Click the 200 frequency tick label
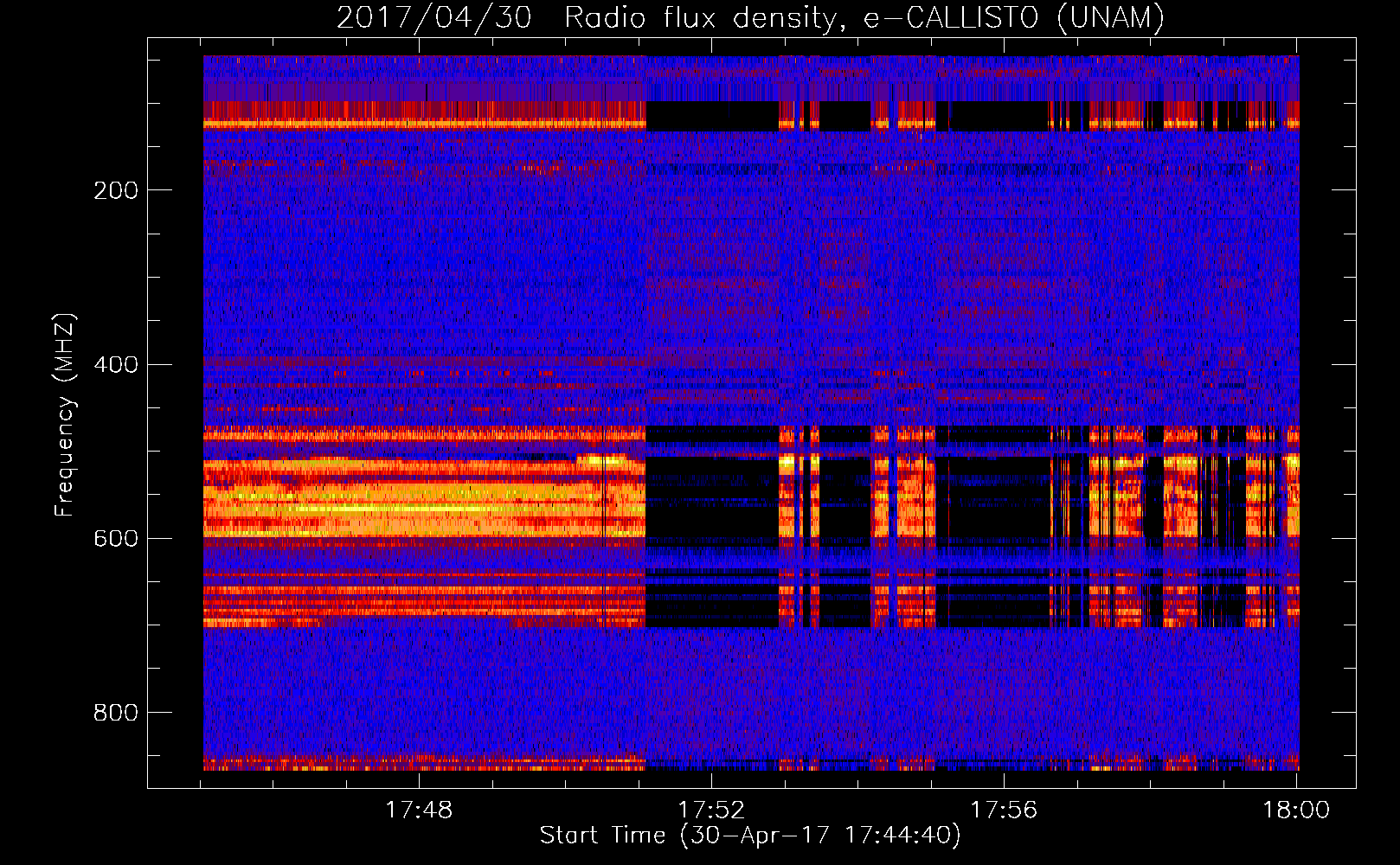Viewport: 1400px width, 865px height. click(x=116, y=190)
